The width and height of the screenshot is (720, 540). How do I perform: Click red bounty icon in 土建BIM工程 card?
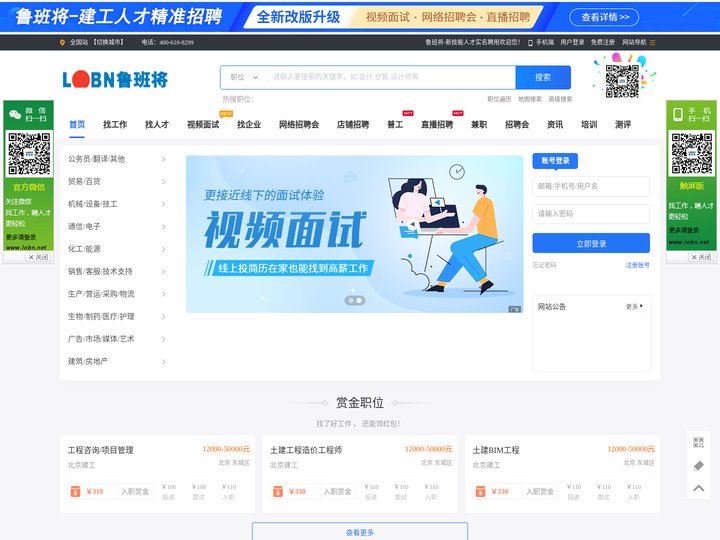coord(480,491)
